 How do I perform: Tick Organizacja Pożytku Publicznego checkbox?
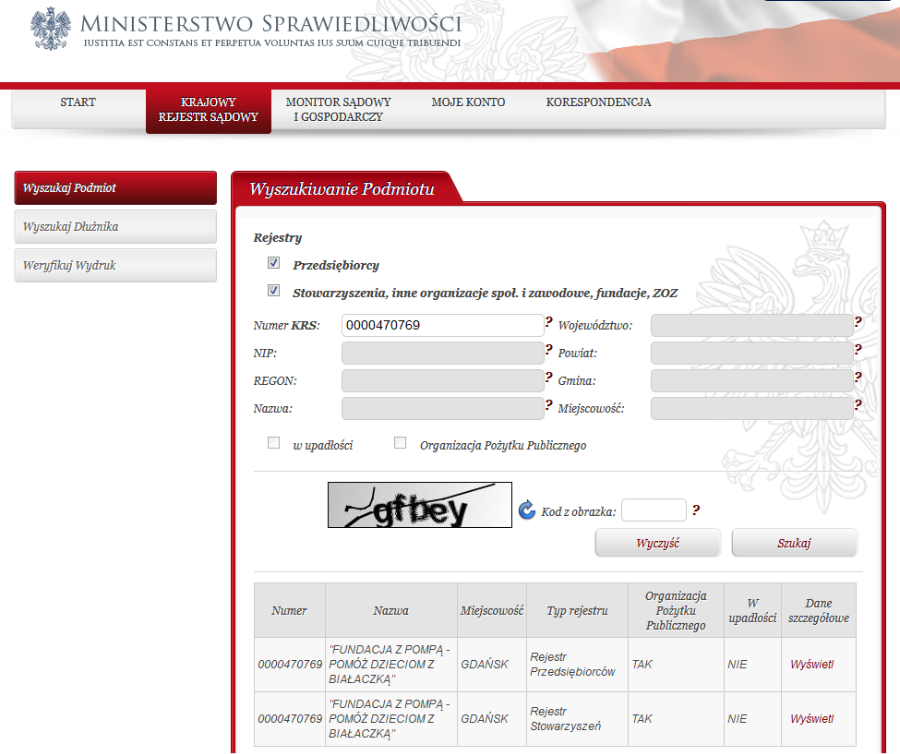(400, 443)
